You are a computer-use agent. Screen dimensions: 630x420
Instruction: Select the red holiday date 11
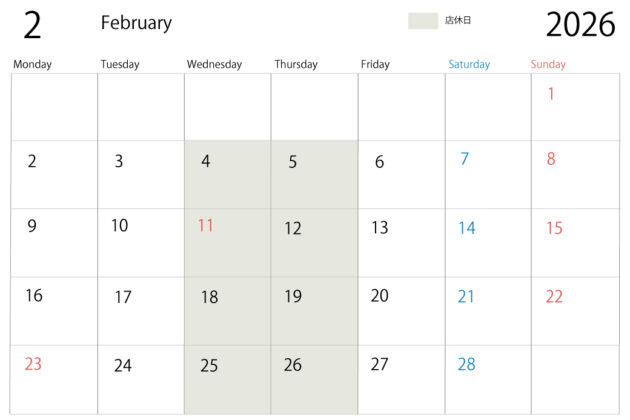tap(206, 226)
